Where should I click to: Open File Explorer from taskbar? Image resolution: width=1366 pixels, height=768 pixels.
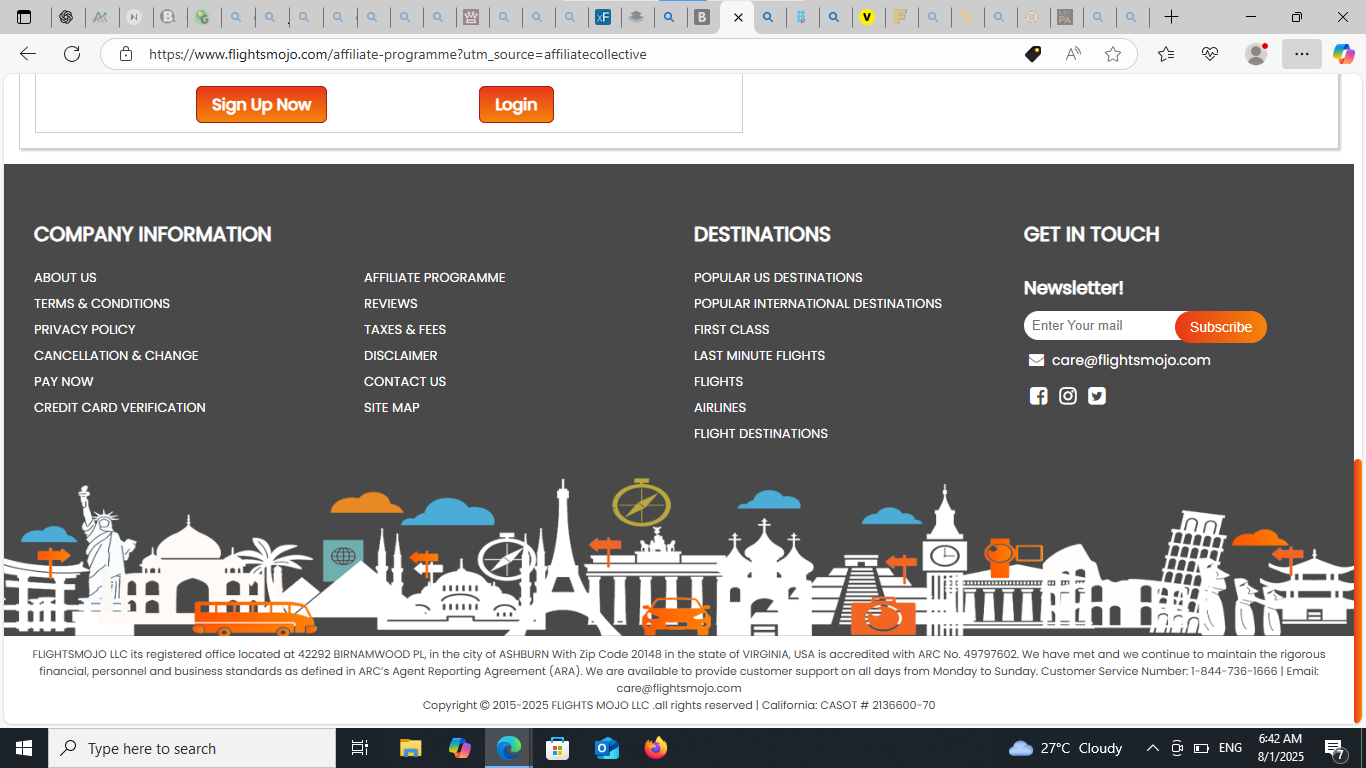click(411, 748)
